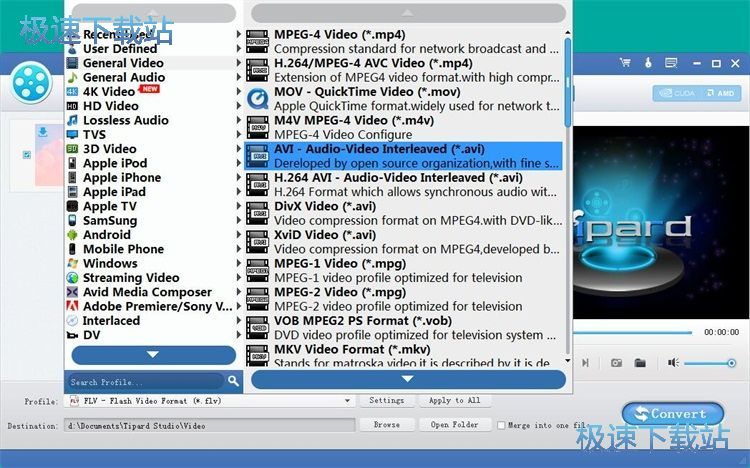Pick the MKV Video Format icon
The width and height of the screenshot is (750, 468).
(x=257, y=356)
